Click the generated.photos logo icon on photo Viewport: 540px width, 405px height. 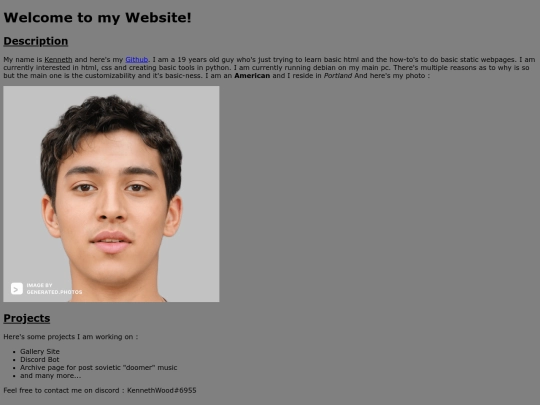(x=17, y=289)
